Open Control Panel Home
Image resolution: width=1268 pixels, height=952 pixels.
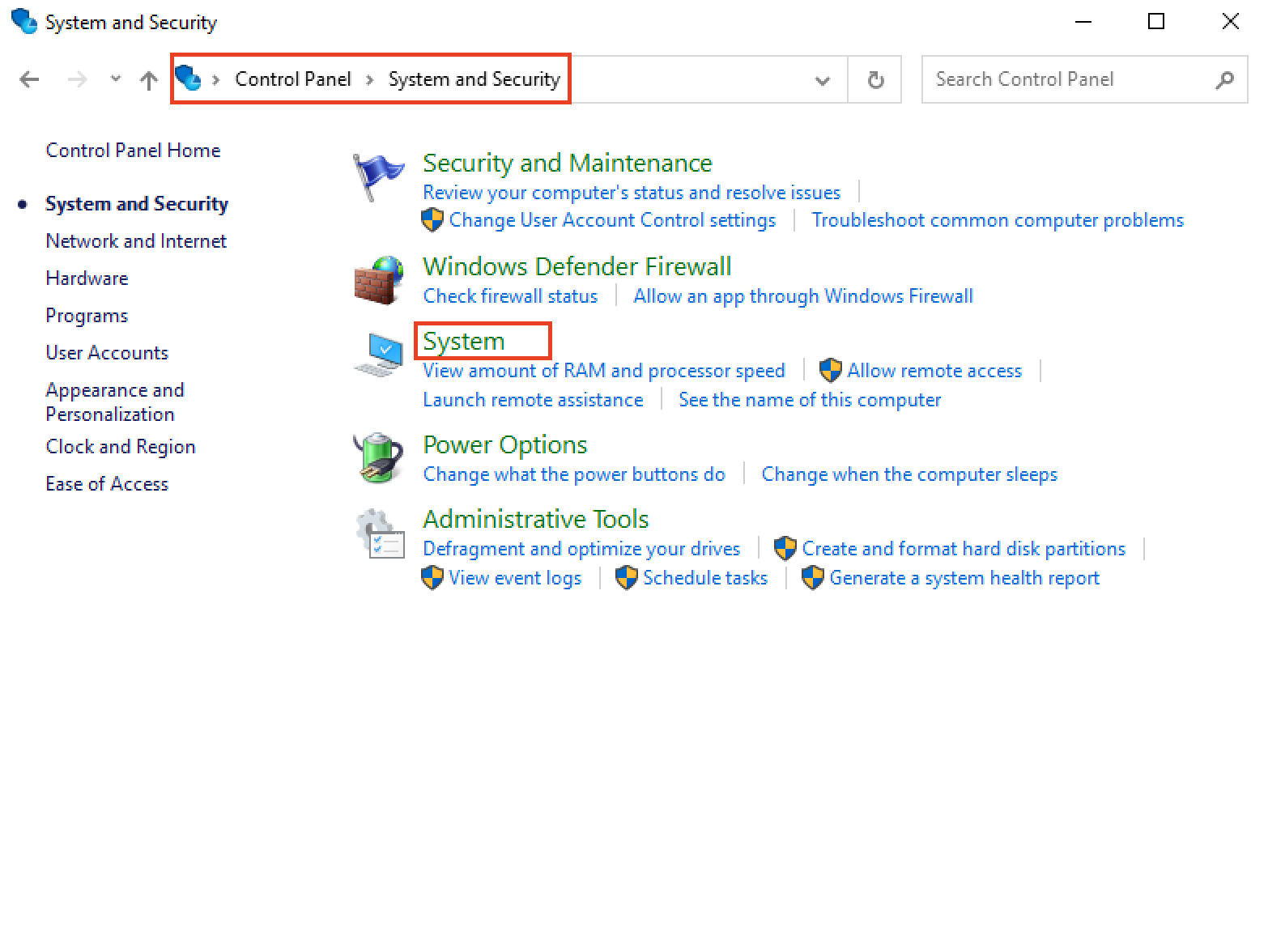(x=133, y=151)
